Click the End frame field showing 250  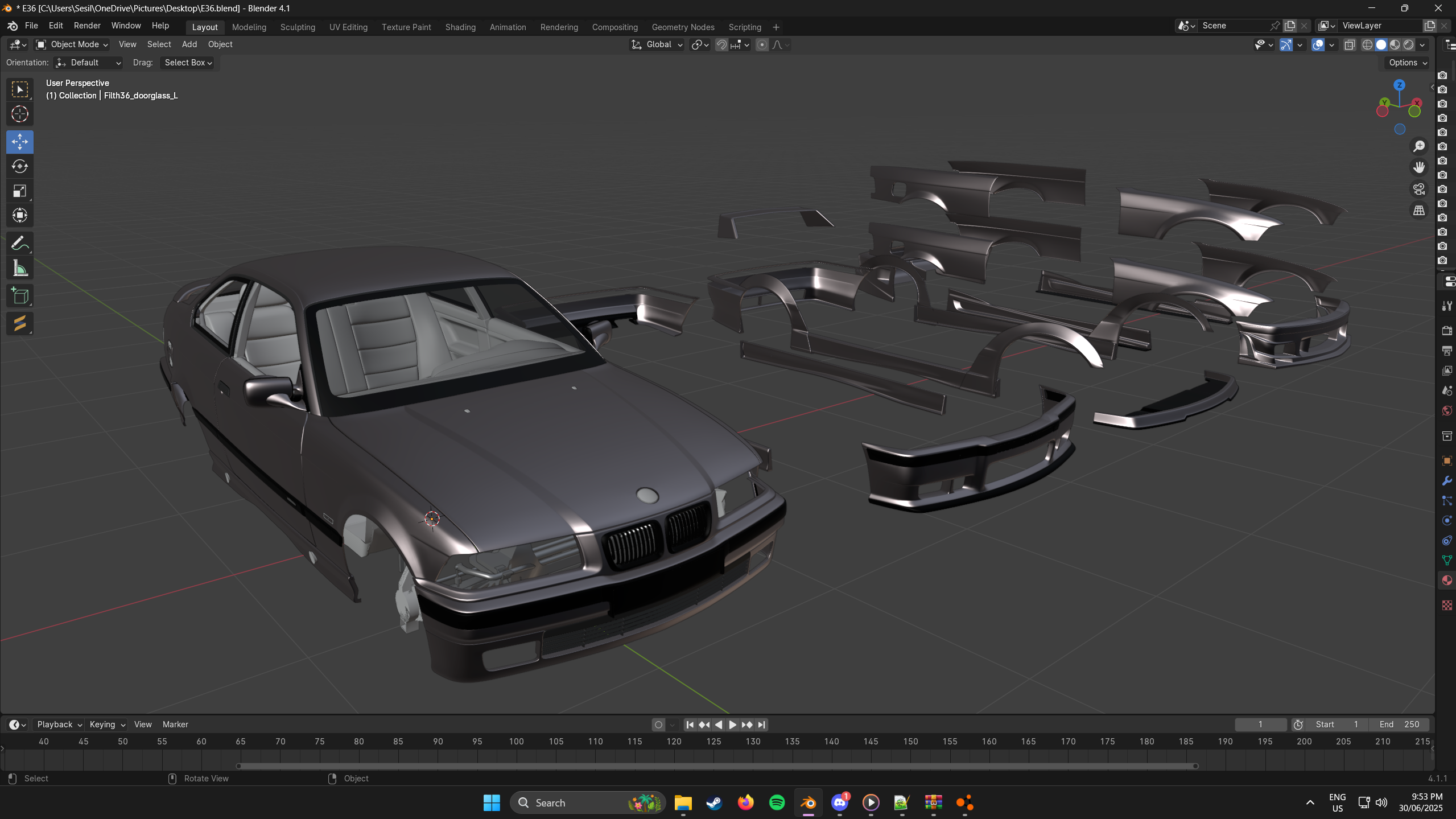coord(1399,725)
